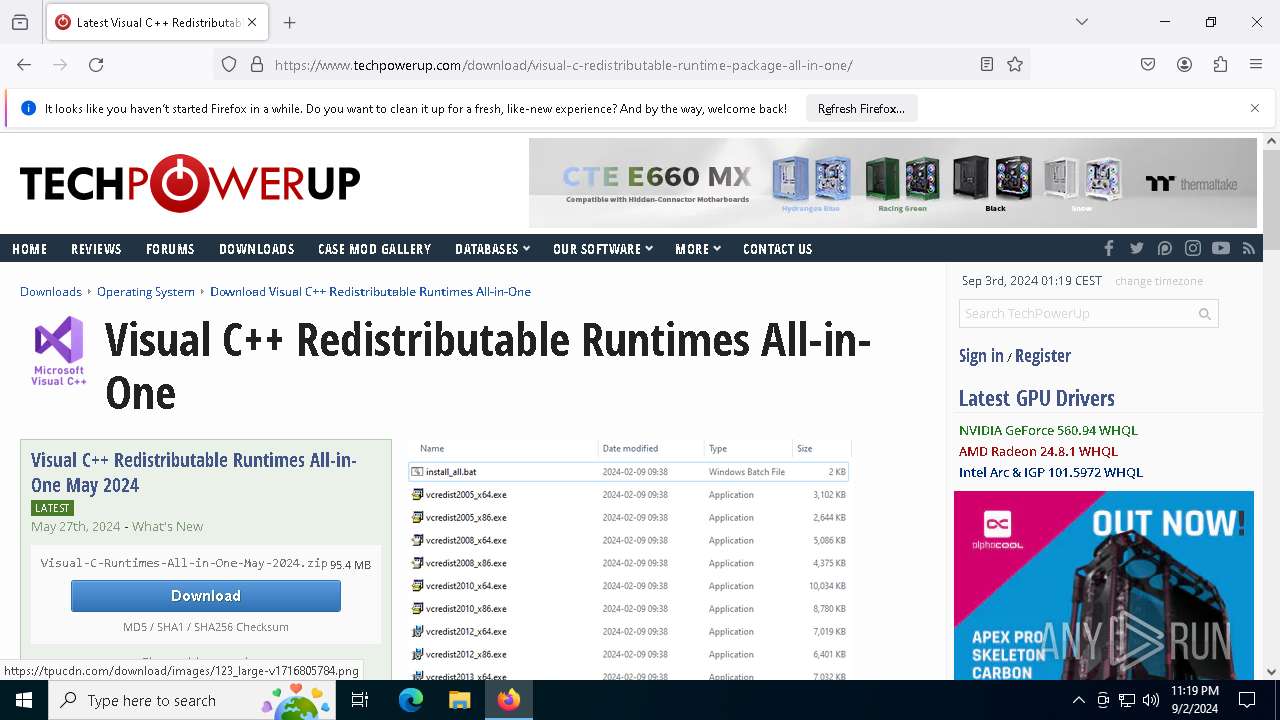The image size is (1280, 720).
Task: Click the MD5 / SHA1 / SHA256 Checksum link
Action: [x=206, y=627]
